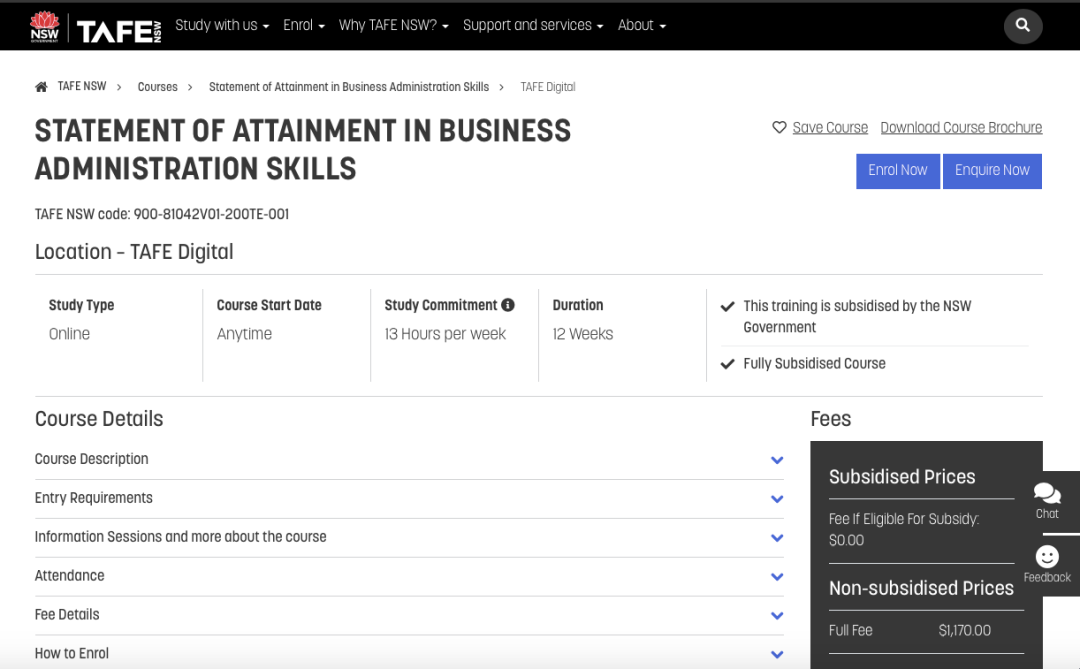This screenshot has height=669, width=1080.
Task: Open the About navigation menu
Action: pos(642,25)
